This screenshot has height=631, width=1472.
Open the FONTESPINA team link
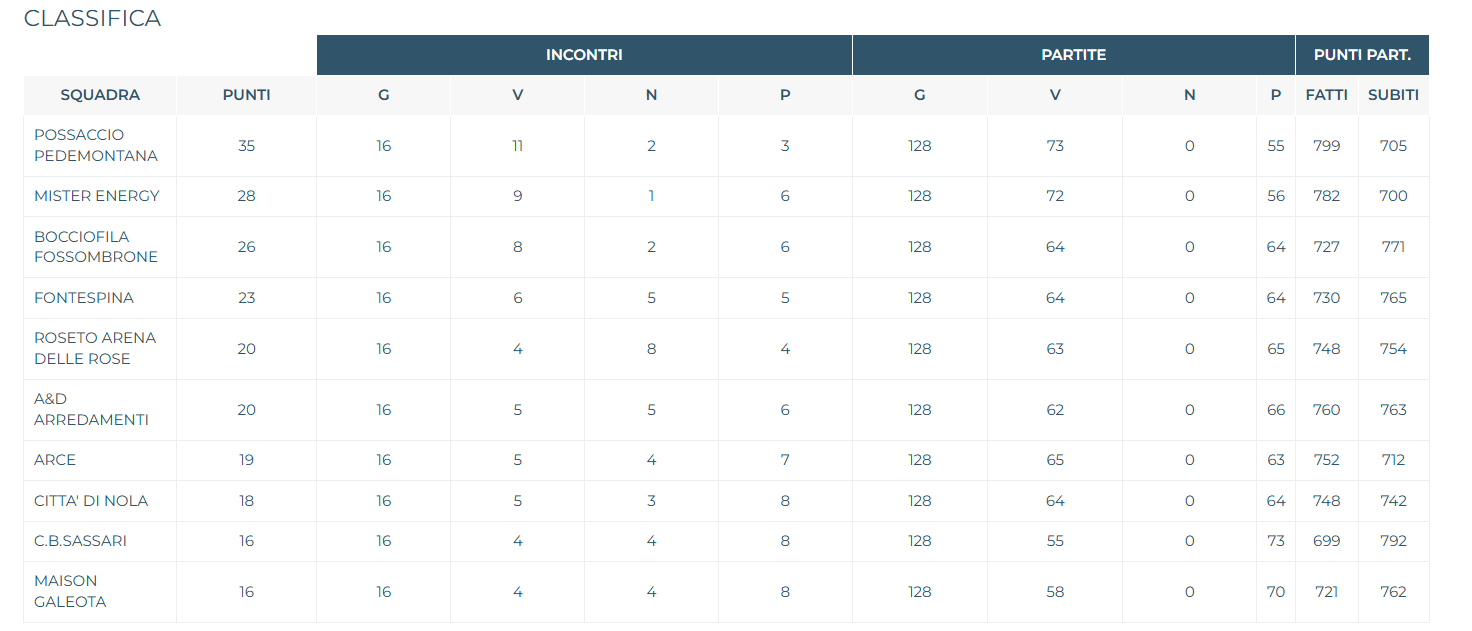point(84,298)
